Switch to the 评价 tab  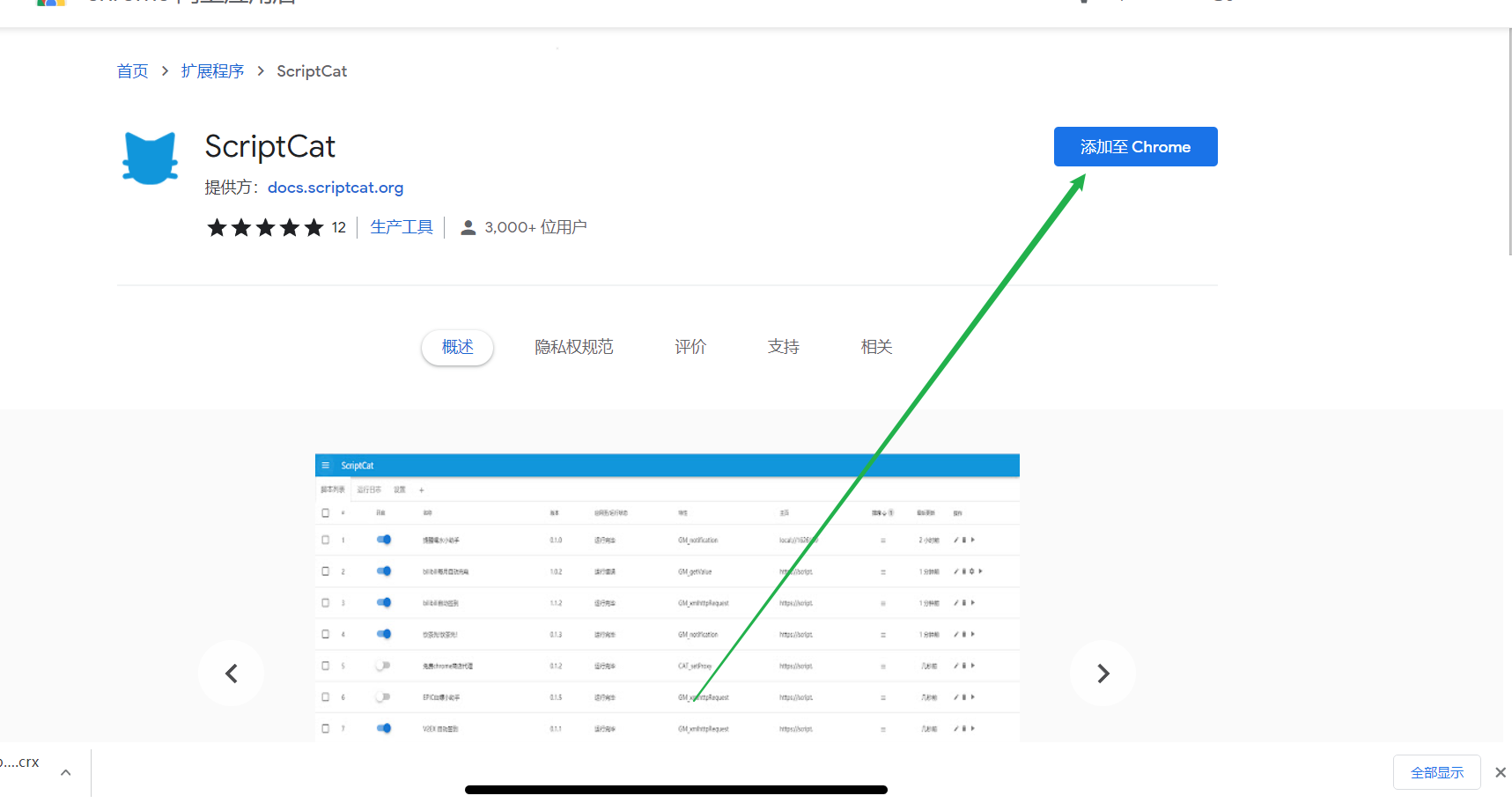(x=690, y=346)
